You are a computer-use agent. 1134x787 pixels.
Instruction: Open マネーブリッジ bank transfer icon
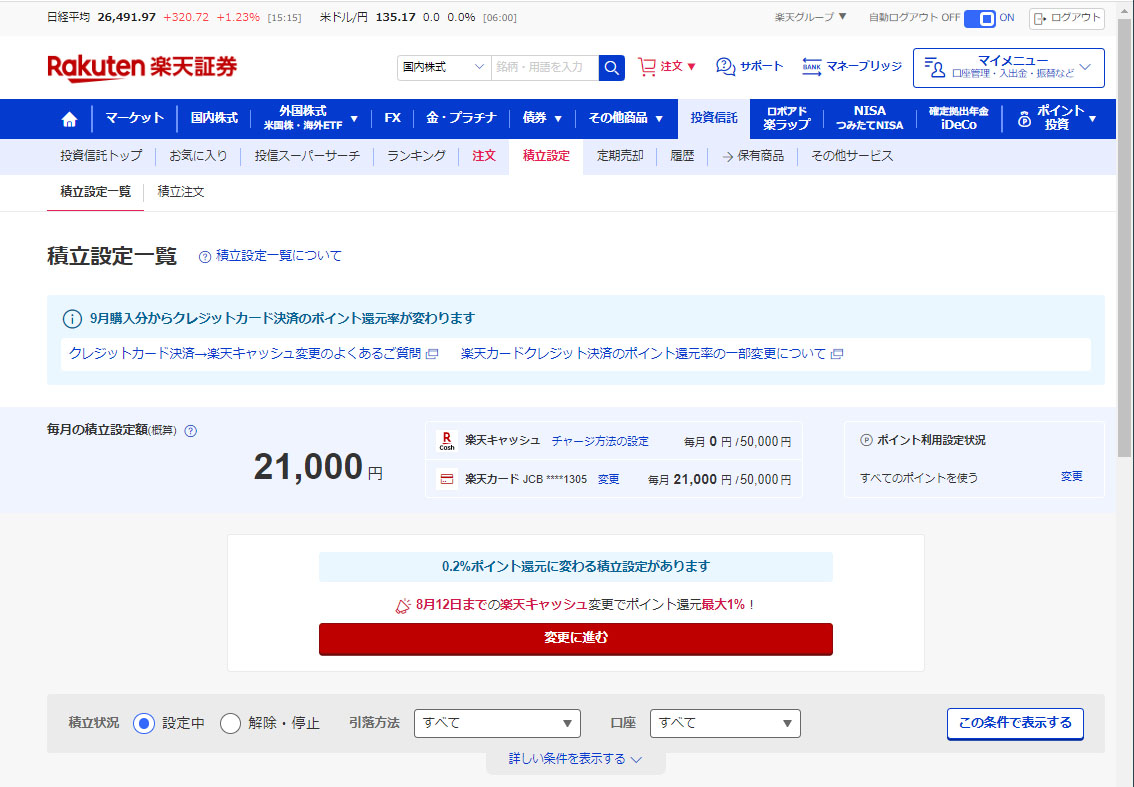click(811, 67)
